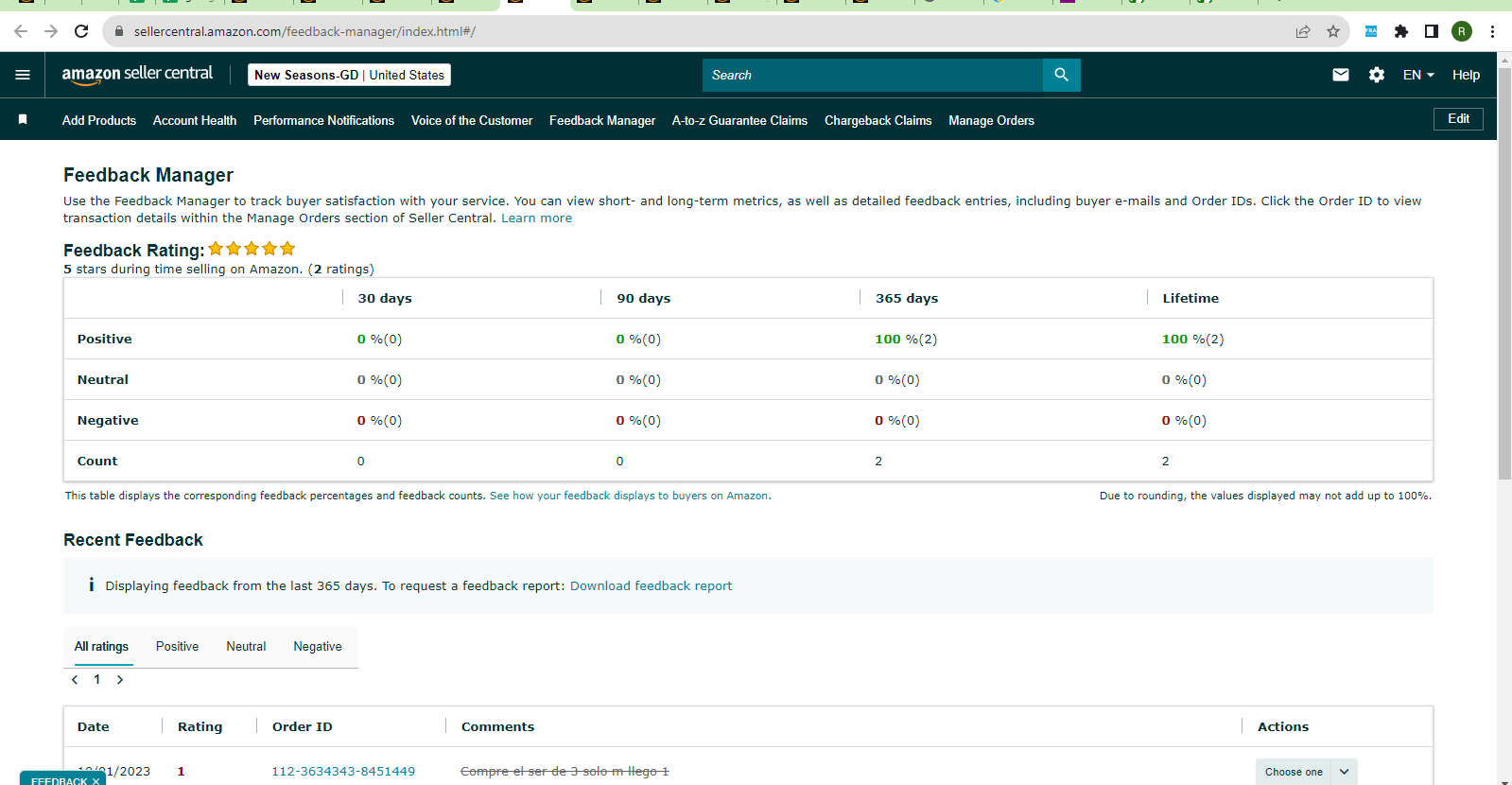
Task: Click Download feedback report link
Action: click(x=651, y=586)
